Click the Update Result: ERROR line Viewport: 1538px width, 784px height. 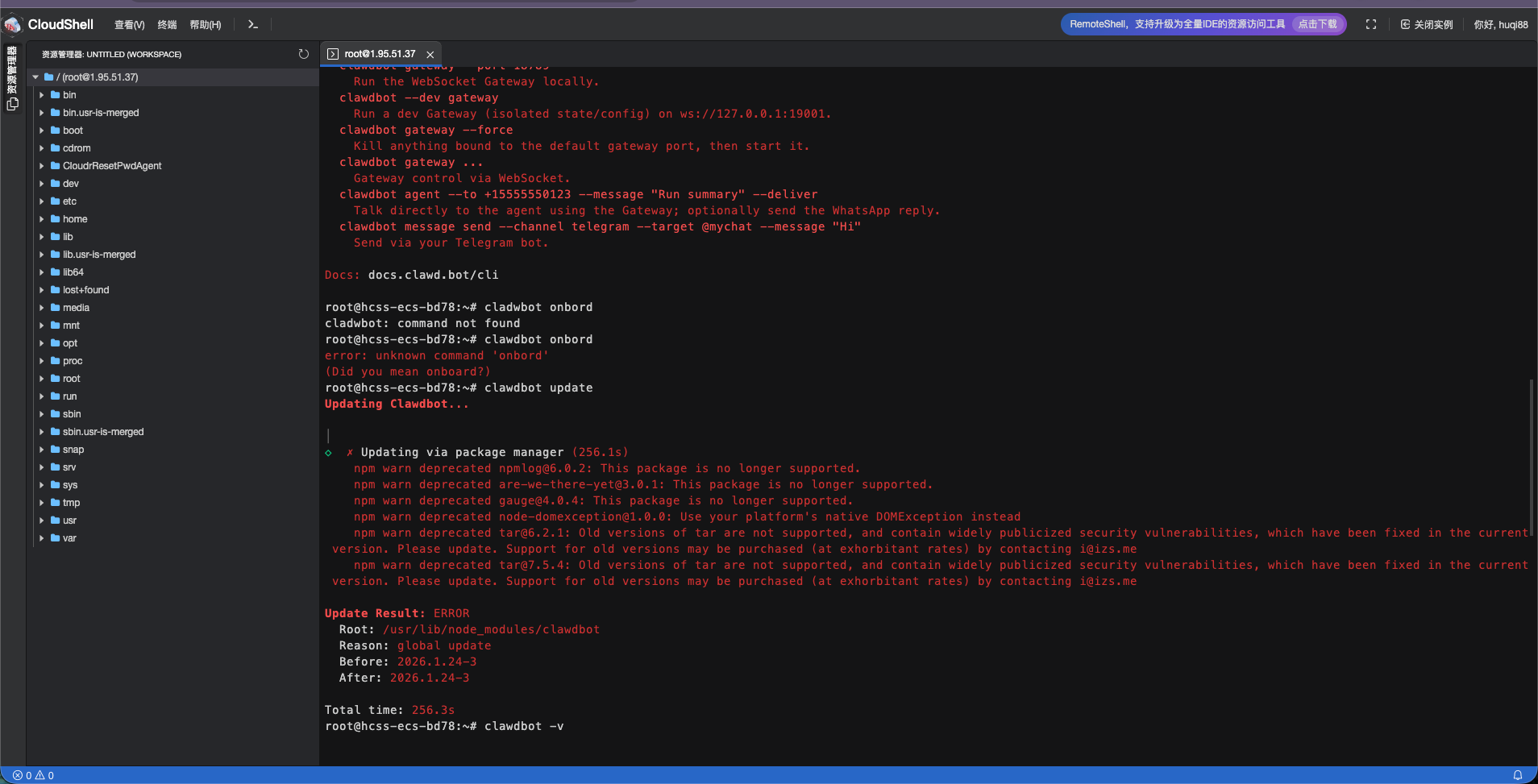click(397, 613)
